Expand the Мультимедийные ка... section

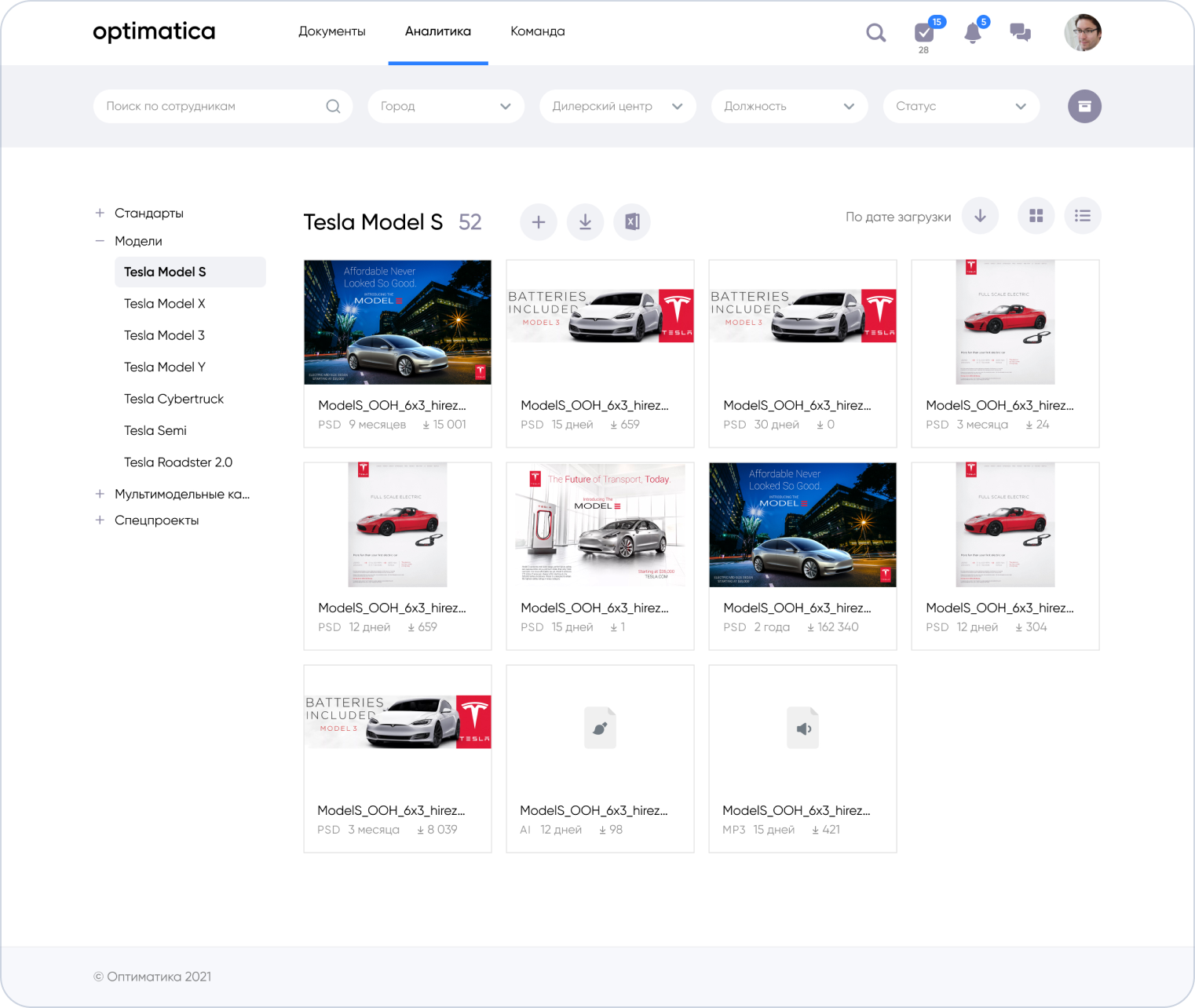[100, 494]
